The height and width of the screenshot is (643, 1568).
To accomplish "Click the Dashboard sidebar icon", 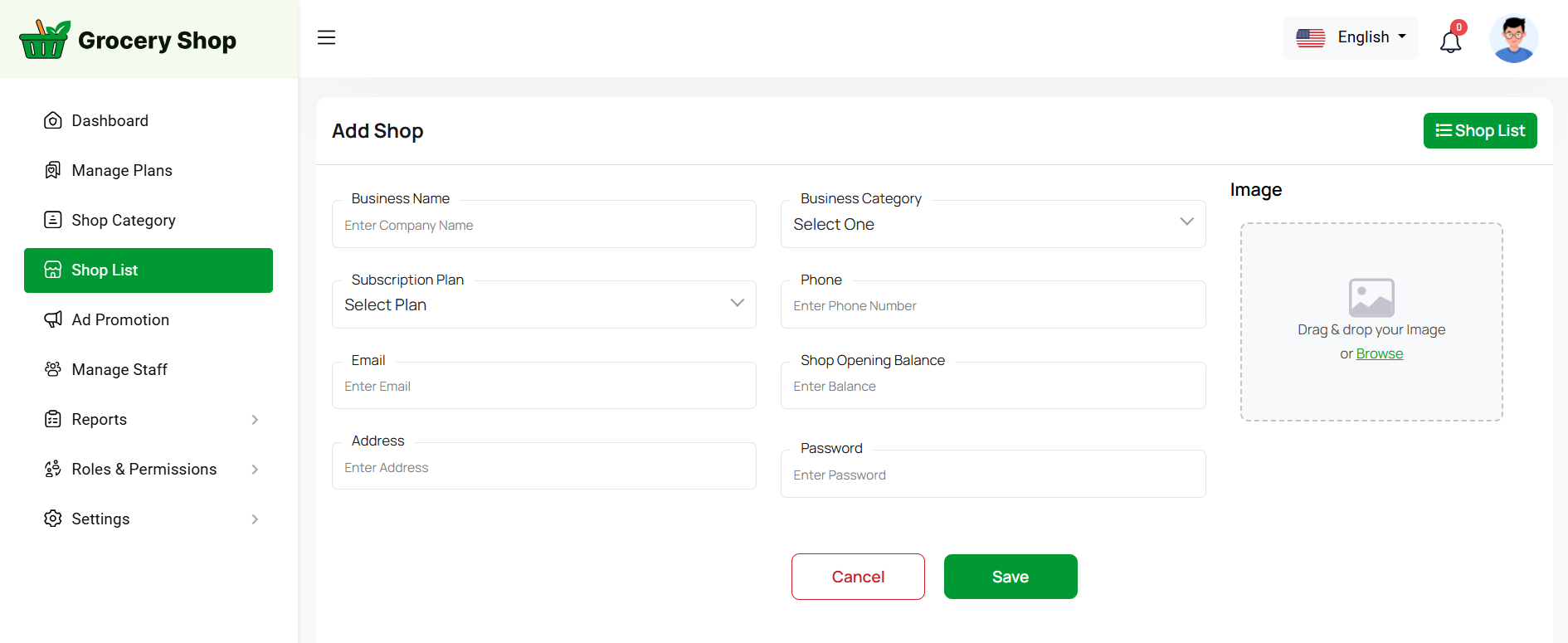I will [x=53, y=120].
